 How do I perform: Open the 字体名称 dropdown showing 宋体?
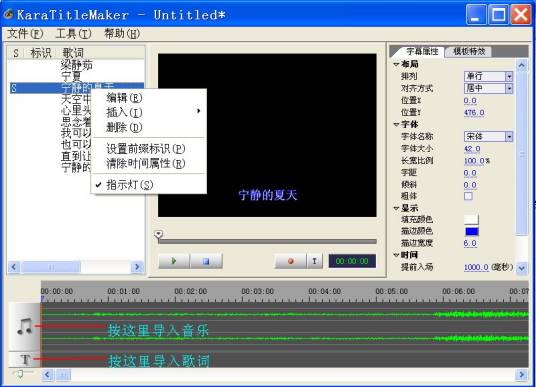coord(488,136)
